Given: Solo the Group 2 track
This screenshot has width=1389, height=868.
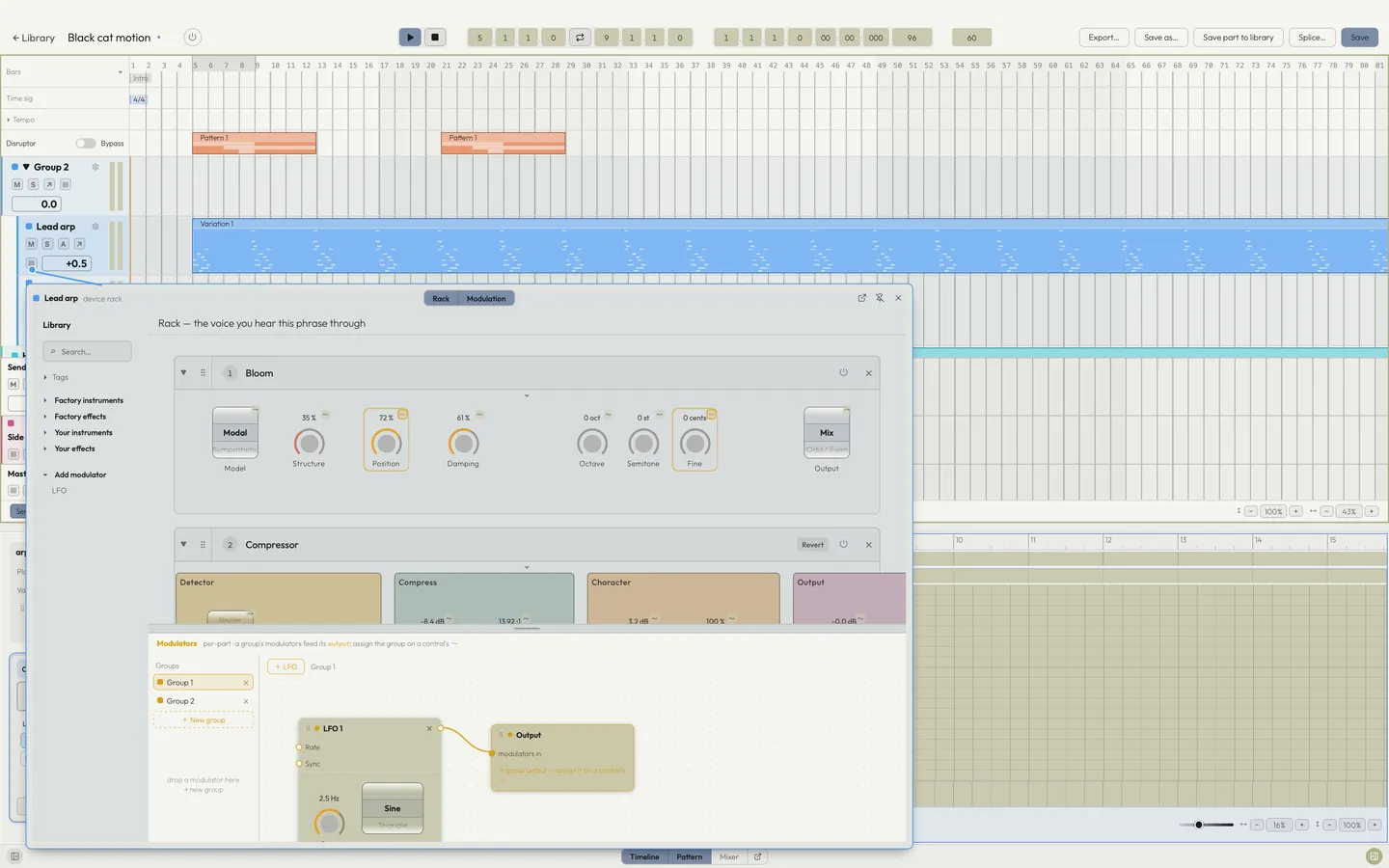Looking at the screenshot, I should (33, 184).
